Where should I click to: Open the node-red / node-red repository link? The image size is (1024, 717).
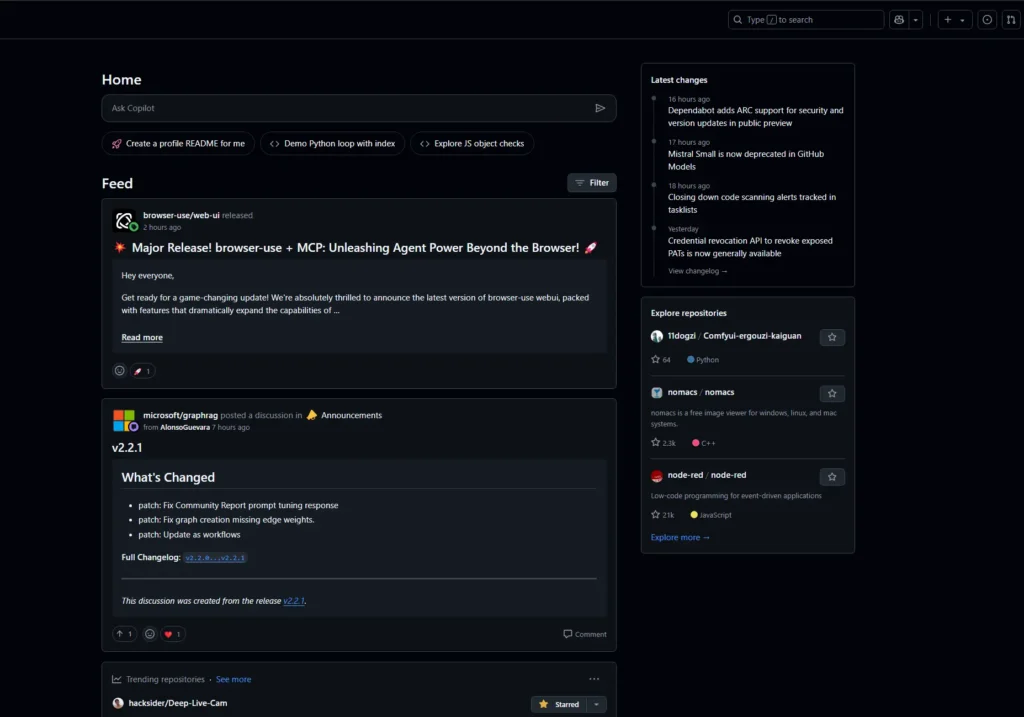[x=707, y=475]
